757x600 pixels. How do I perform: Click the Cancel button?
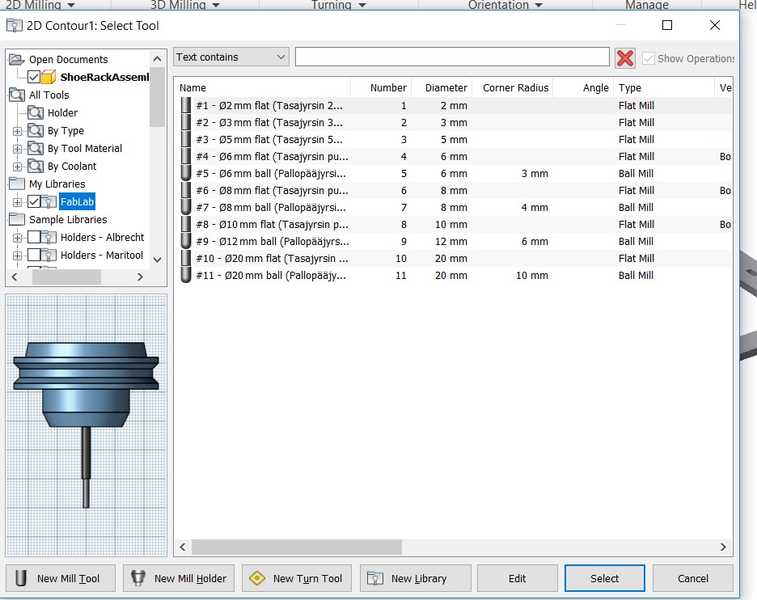point(693,578)
